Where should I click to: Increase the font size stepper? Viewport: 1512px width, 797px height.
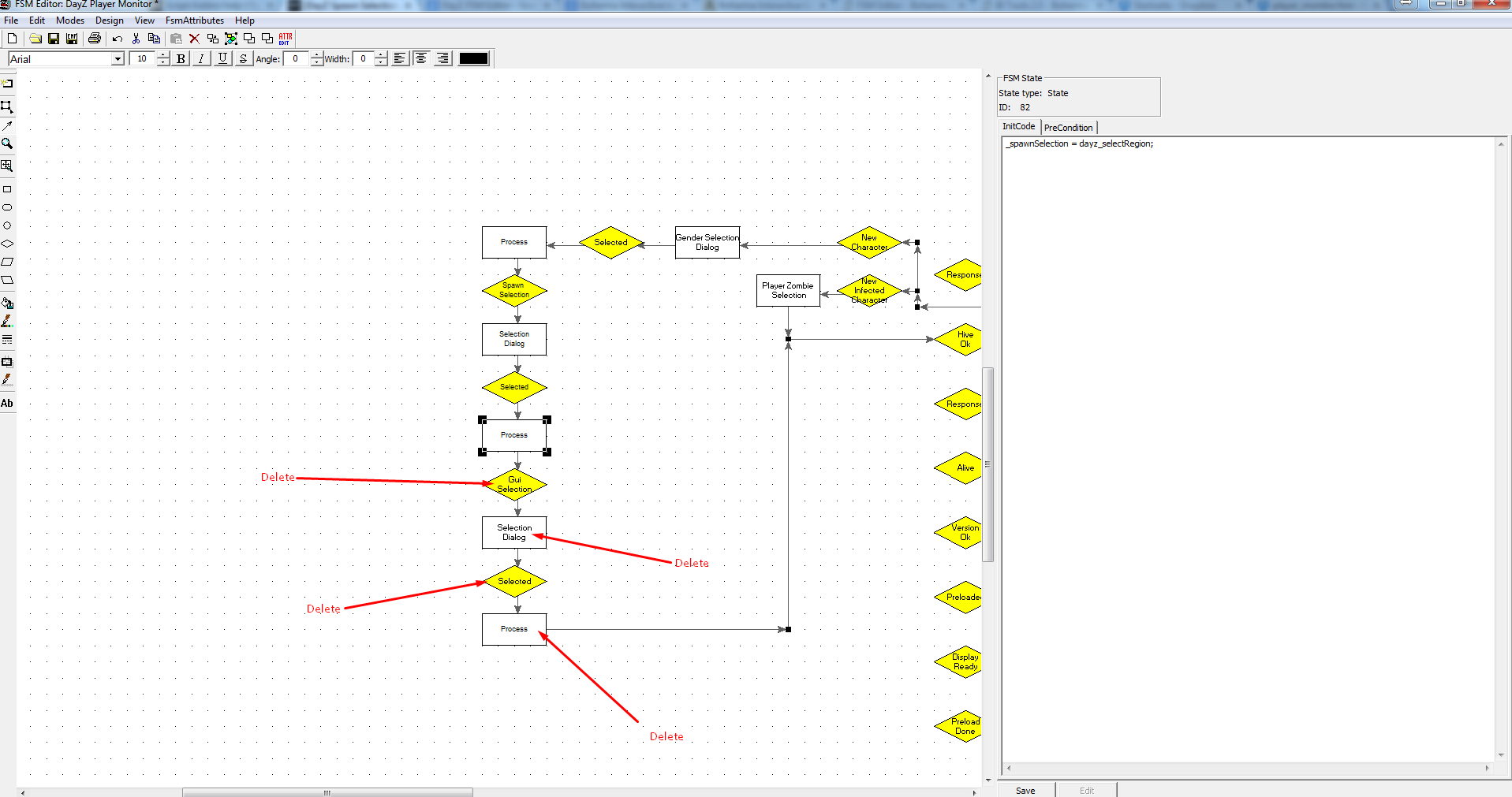coord(163,55)
